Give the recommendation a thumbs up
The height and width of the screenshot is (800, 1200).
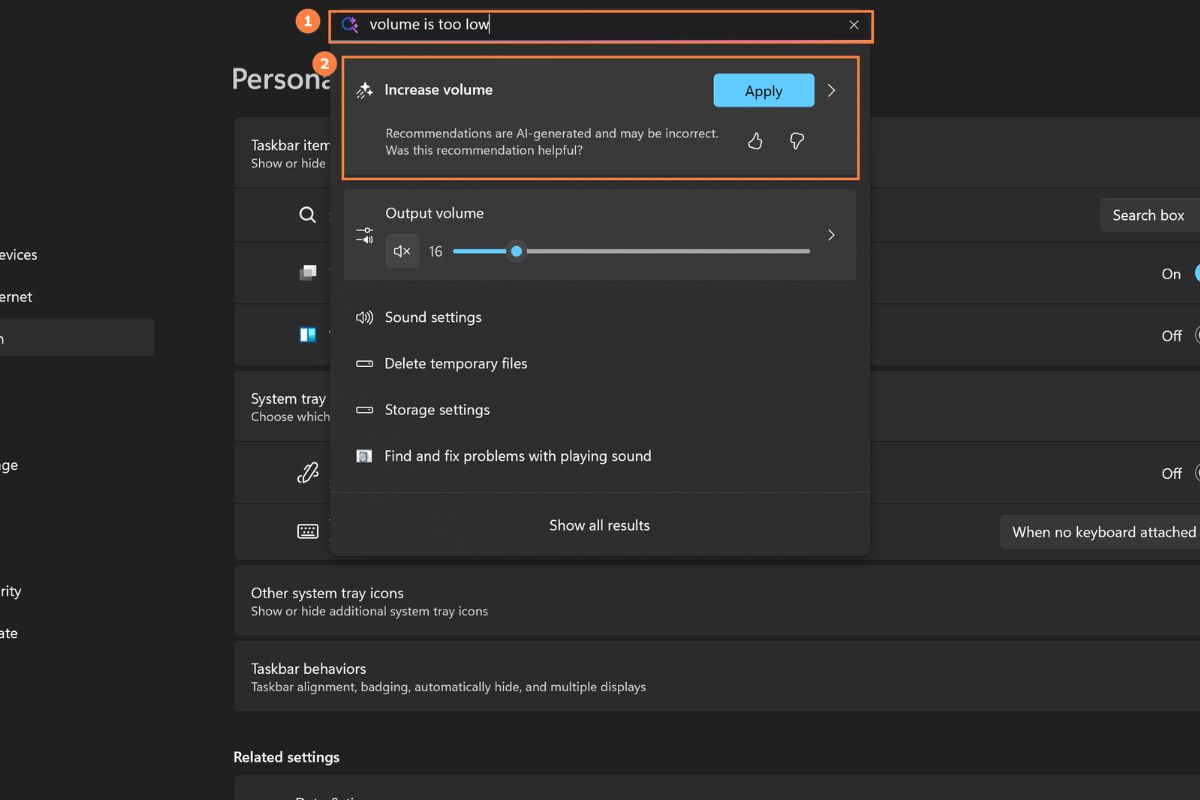[755, 141]
